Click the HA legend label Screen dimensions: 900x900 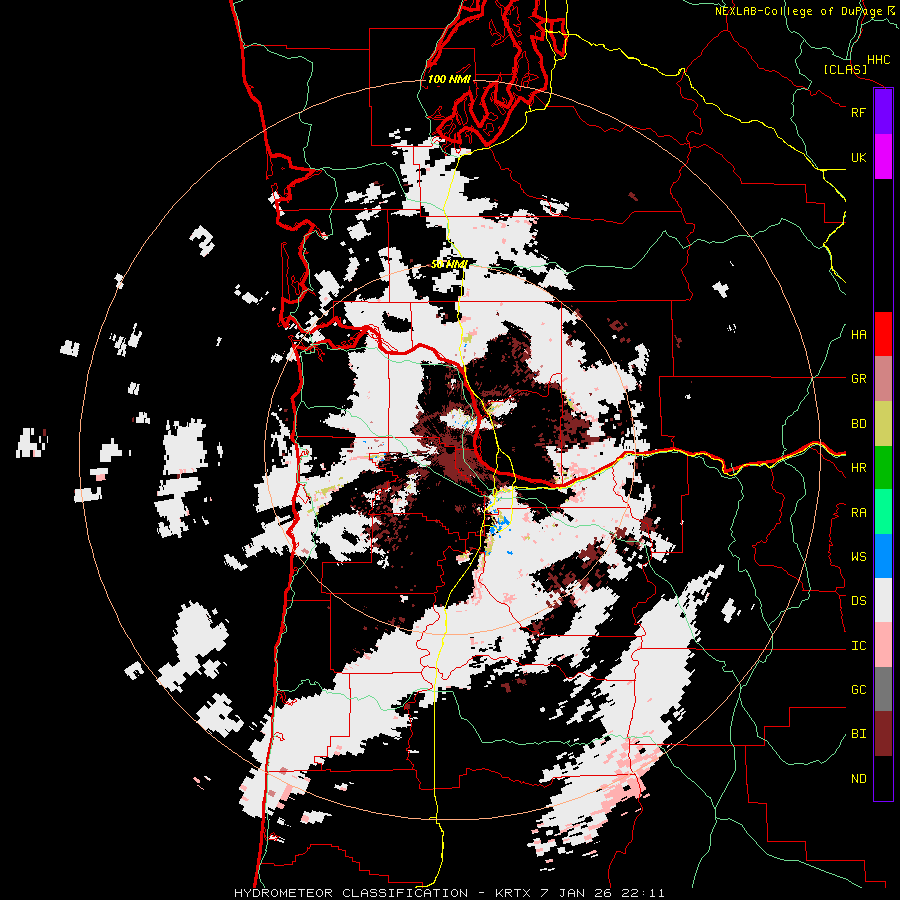(x=858, y=335)
